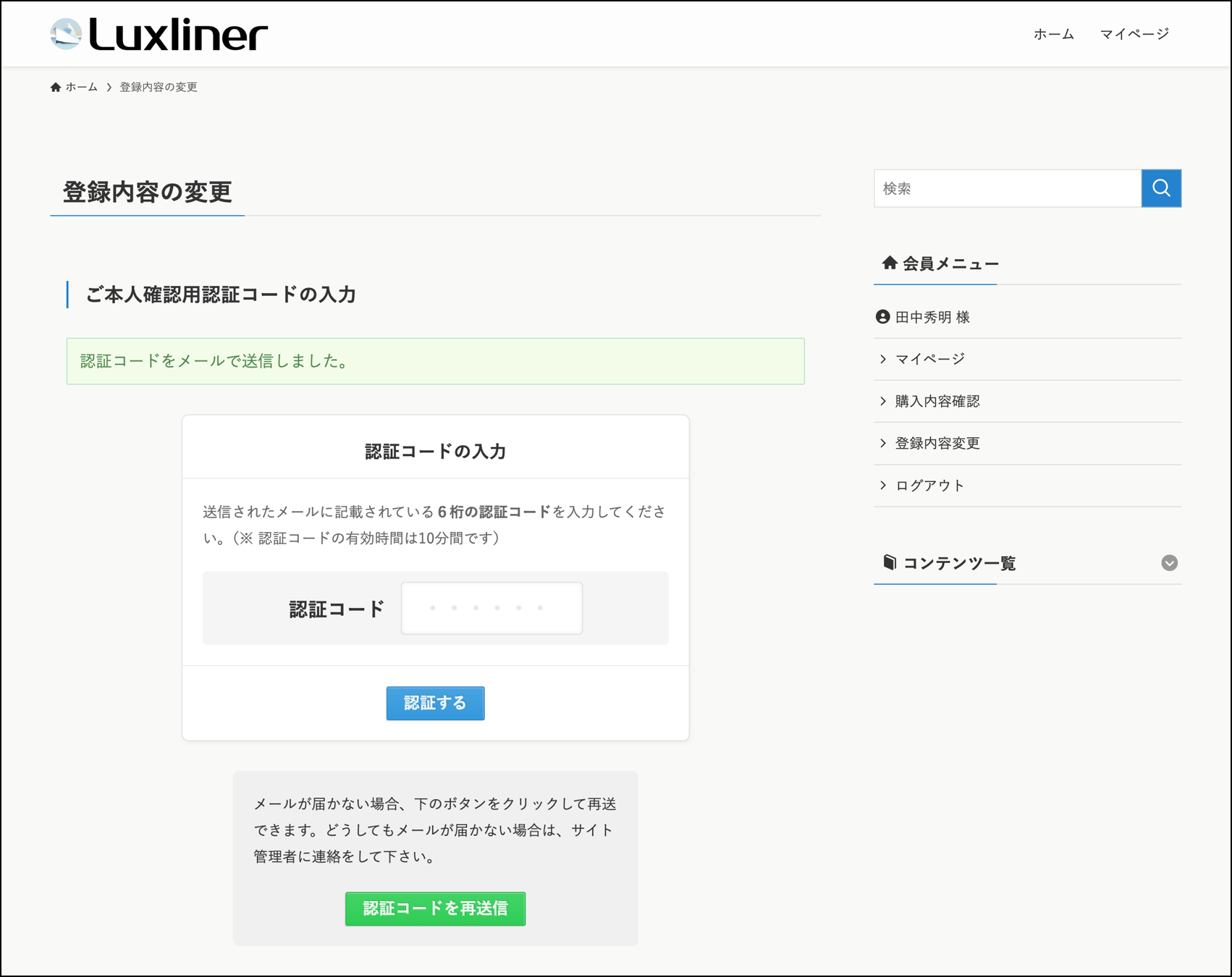1232x977 pixels.
Task: Click the chevron before ログアウト
Action: coord(883,486)
